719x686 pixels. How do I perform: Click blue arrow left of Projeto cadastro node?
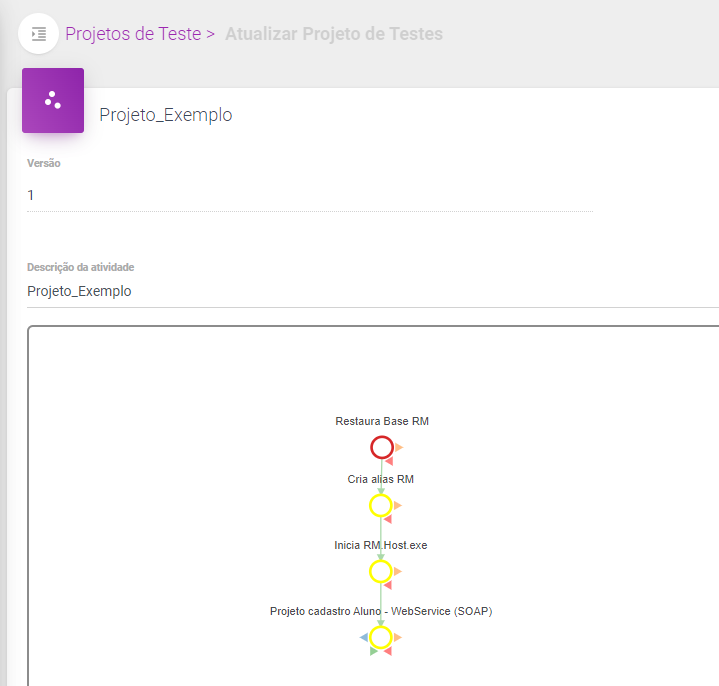363,637
